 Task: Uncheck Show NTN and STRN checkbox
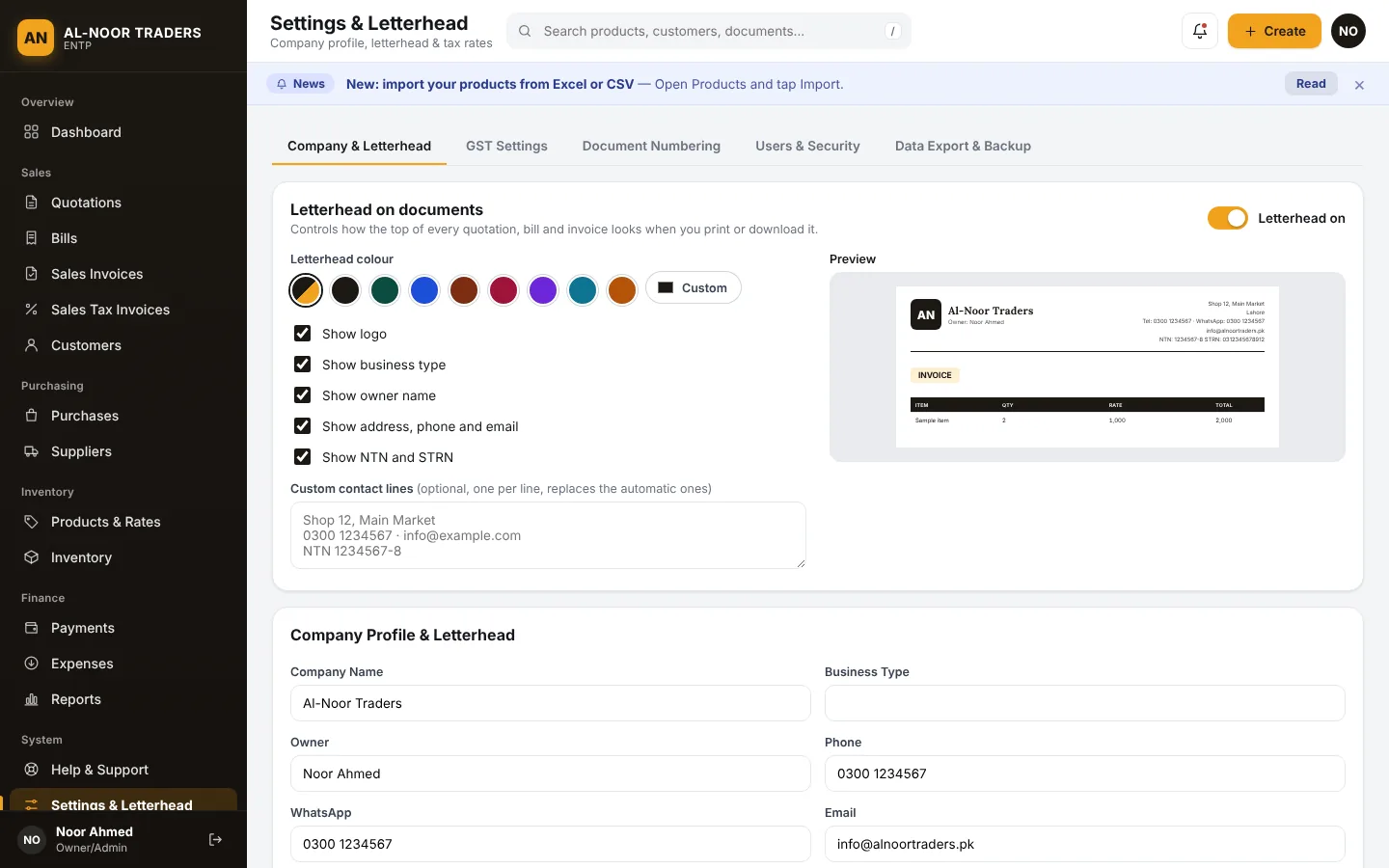pos(302,457)
